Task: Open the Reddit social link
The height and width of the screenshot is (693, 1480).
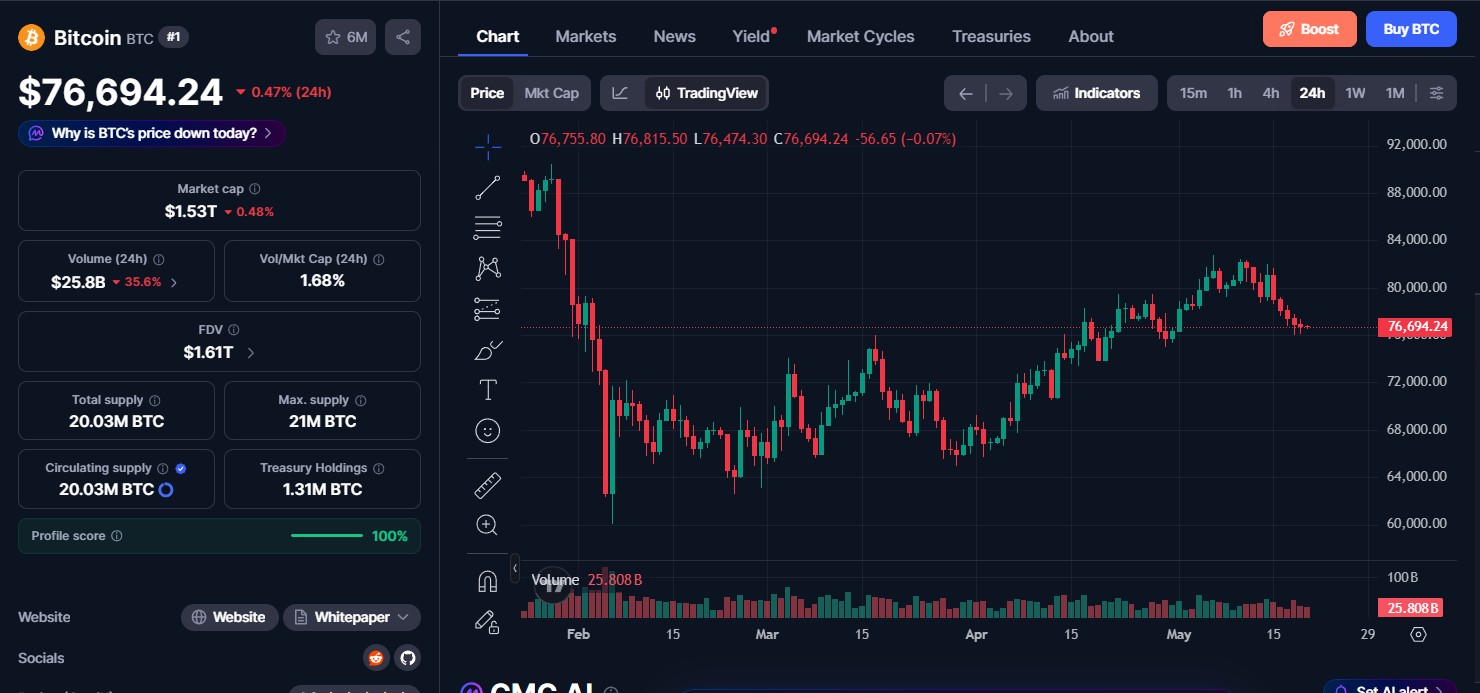Action: click(376, 658)
